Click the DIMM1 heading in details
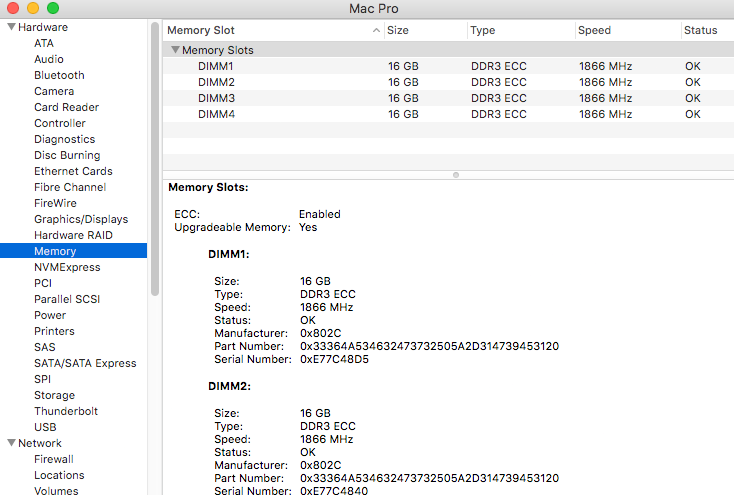 click(228, 254)
